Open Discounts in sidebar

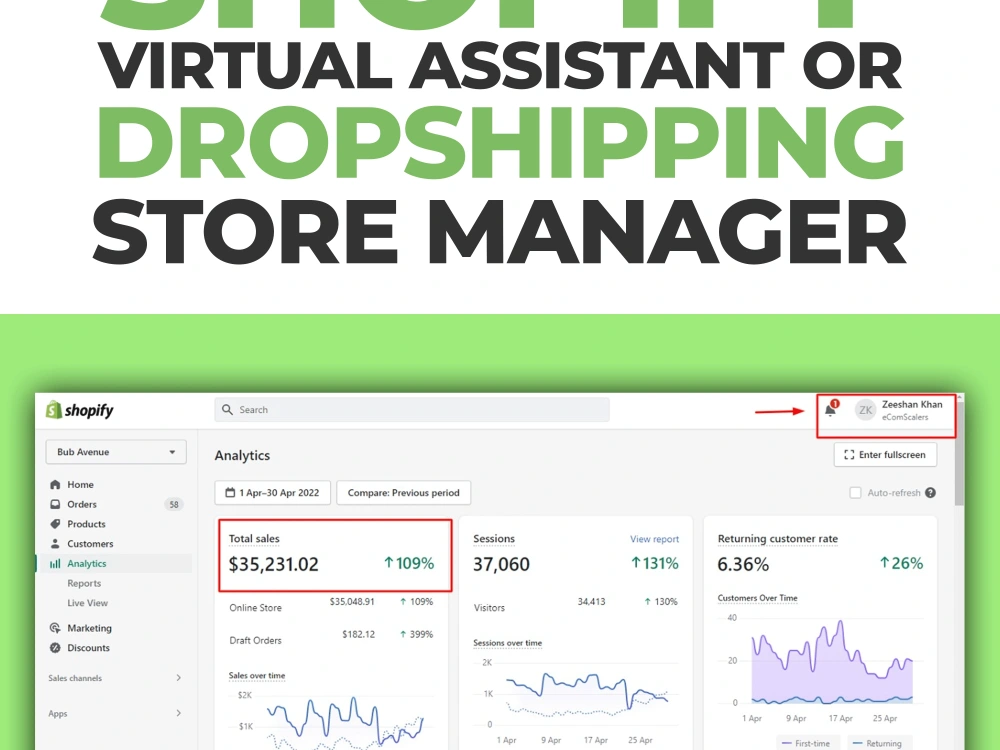(89, 648)
